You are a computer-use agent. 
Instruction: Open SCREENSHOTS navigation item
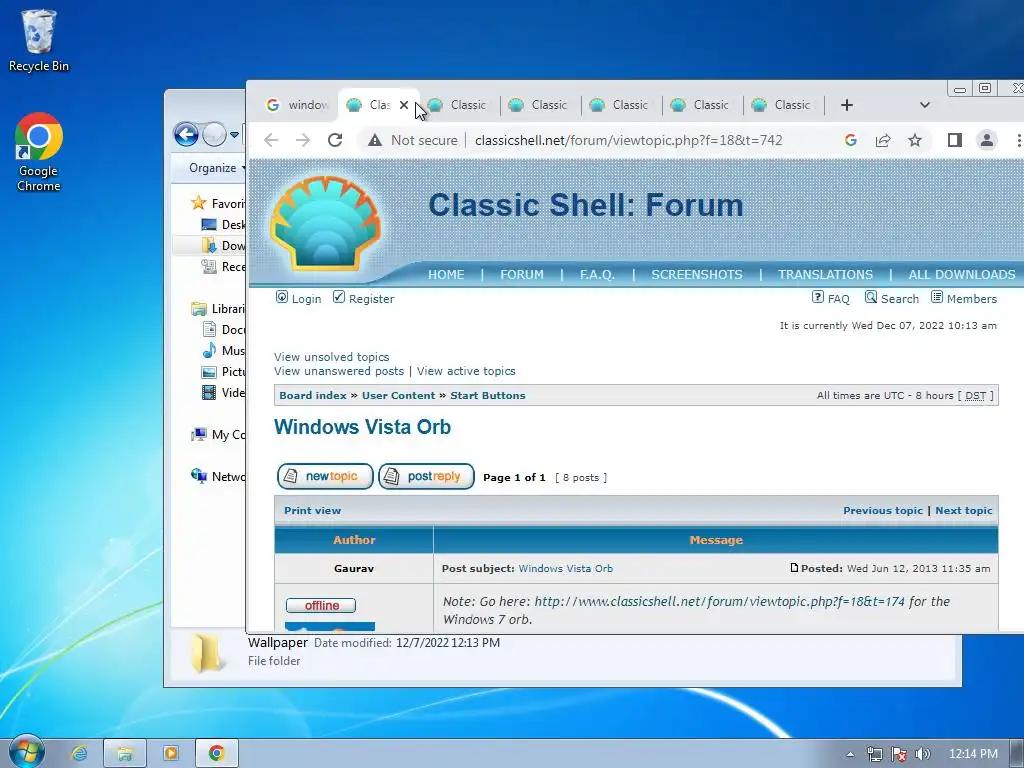point(697,275)
